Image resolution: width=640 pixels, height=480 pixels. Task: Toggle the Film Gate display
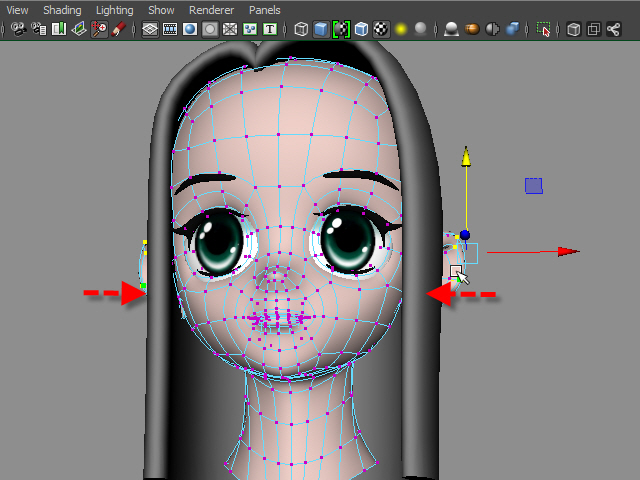coord(170,30)
